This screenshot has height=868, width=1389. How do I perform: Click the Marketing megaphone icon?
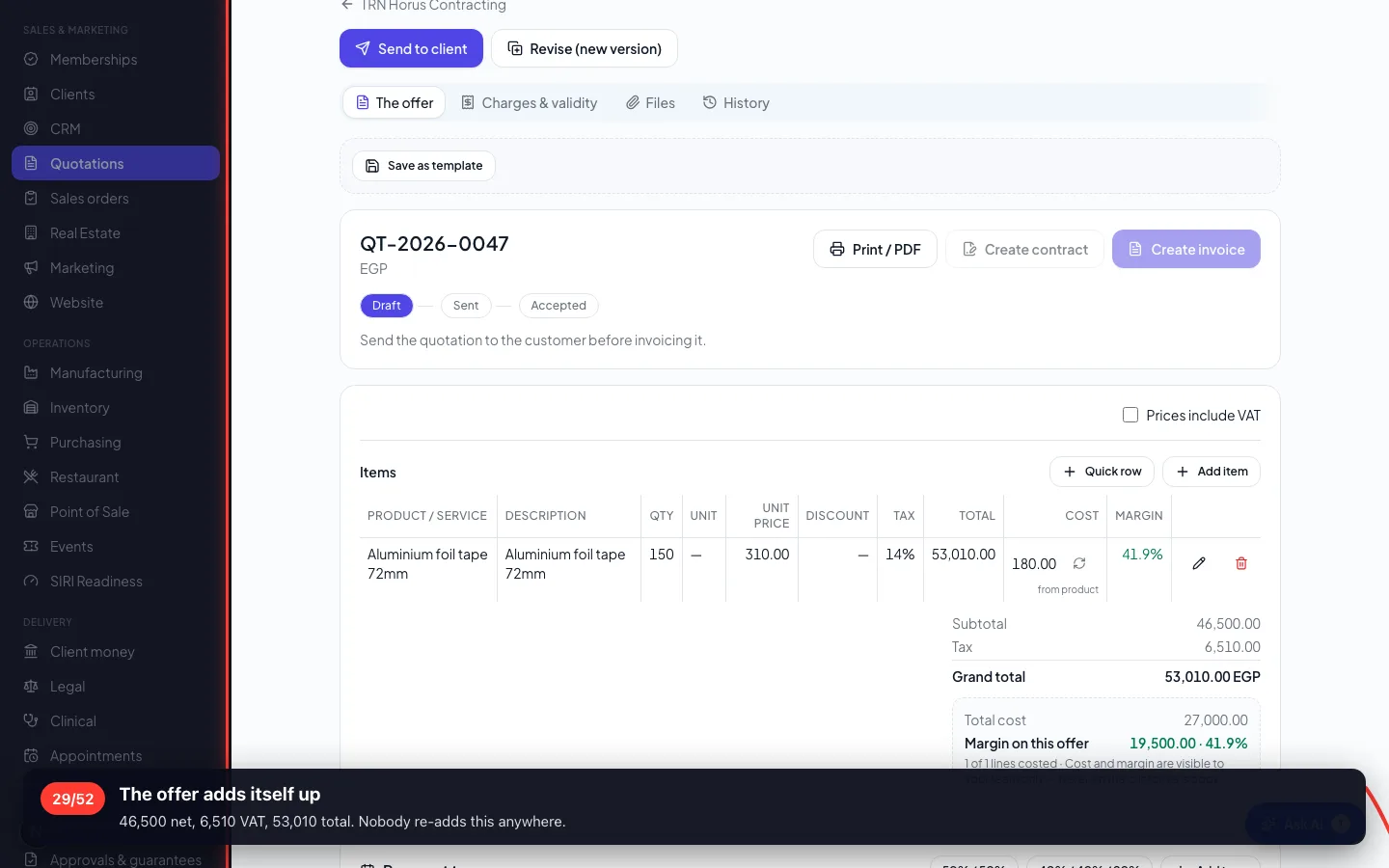[31, 268]
